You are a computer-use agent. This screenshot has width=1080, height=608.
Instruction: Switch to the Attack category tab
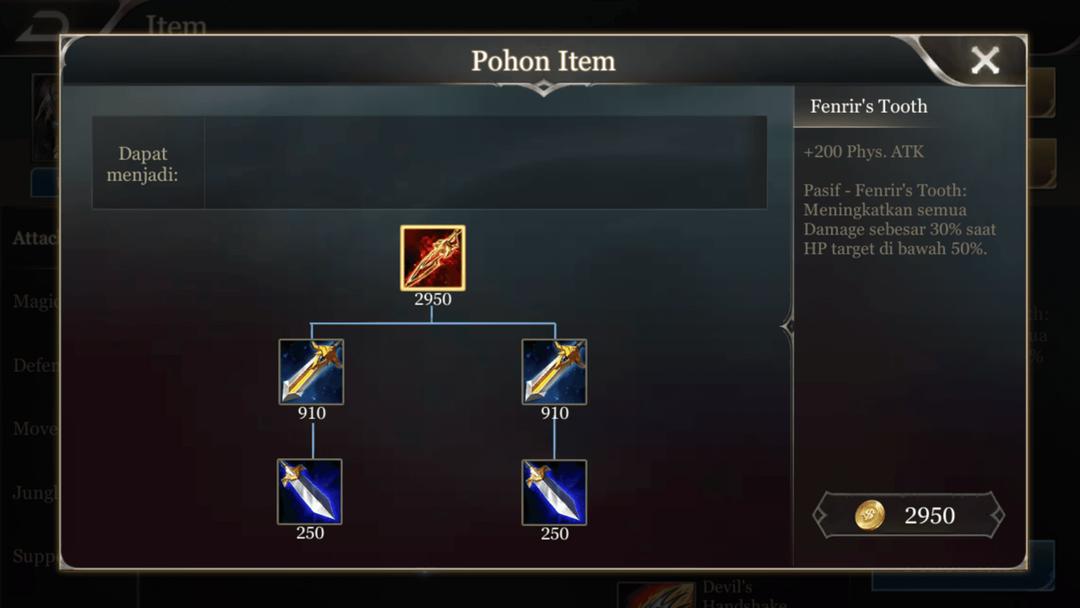coord(34,238)
